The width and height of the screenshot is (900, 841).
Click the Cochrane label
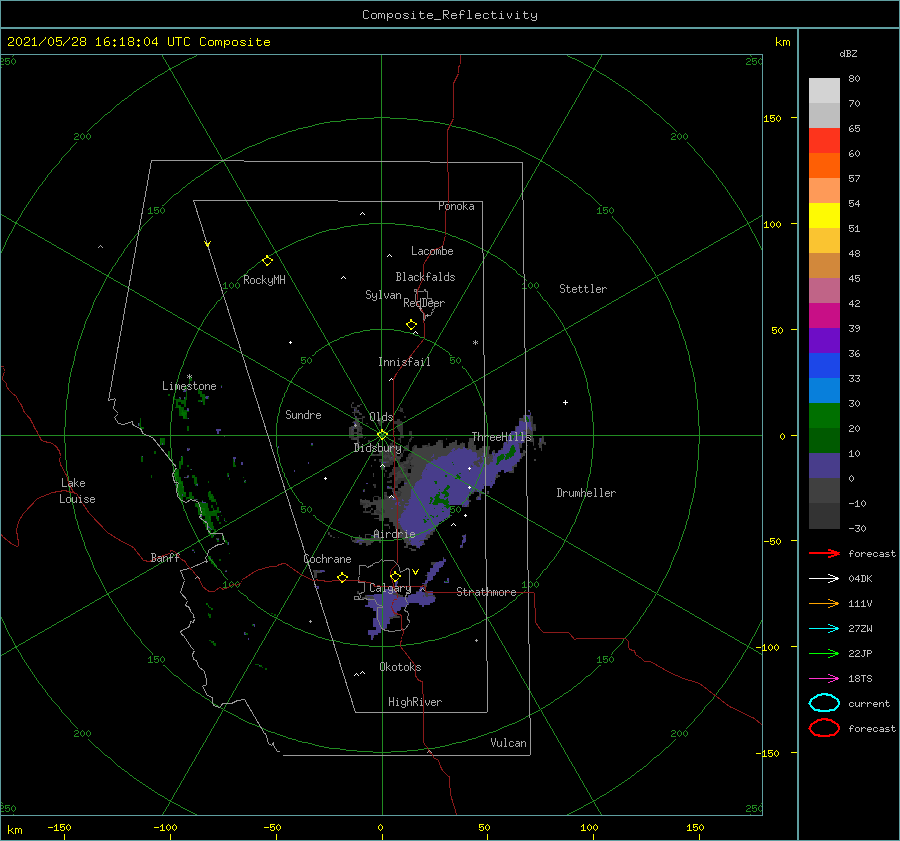point(327,559)
